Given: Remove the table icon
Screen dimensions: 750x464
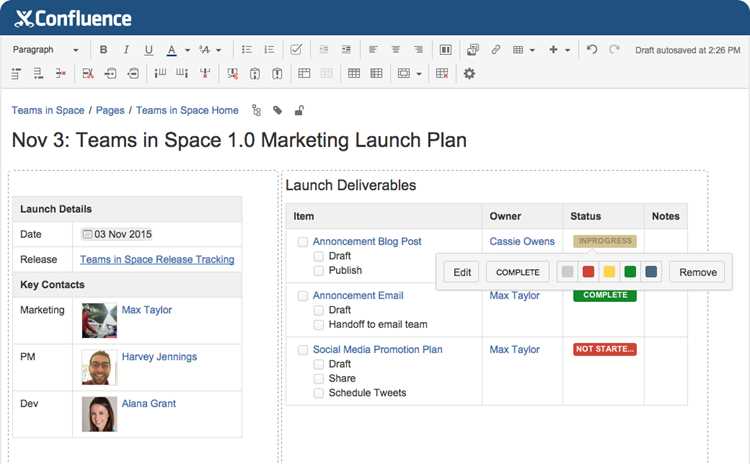Looking at the screenshot, I should 442,74.
